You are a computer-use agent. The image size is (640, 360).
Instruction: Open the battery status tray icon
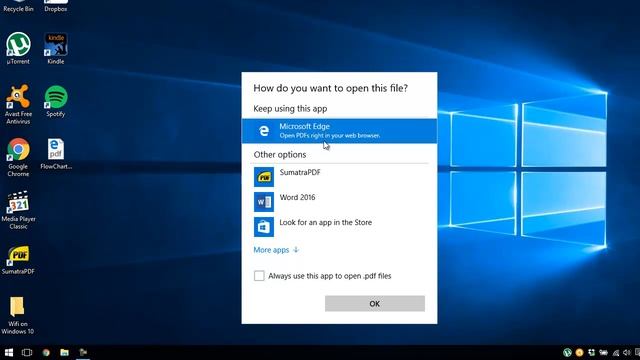[x=603, y=353]
